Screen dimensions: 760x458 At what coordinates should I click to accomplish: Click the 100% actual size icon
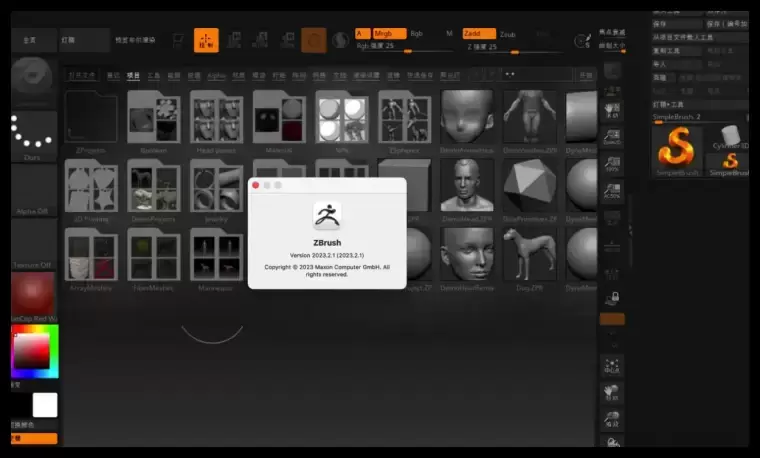(x=612, y=164)
